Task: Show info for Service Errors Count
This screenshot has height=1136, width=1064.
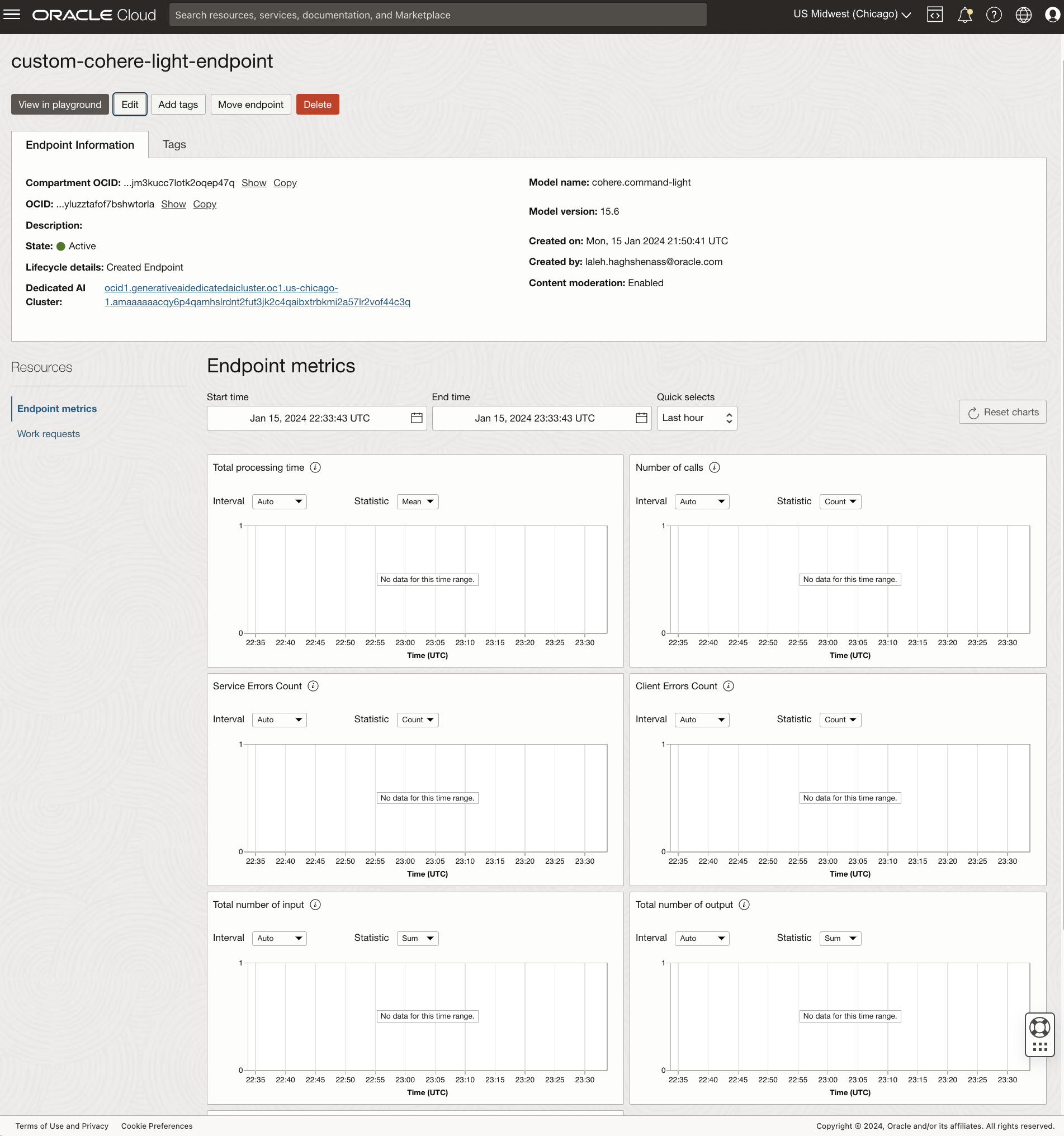Action: (x=313, y=686)
